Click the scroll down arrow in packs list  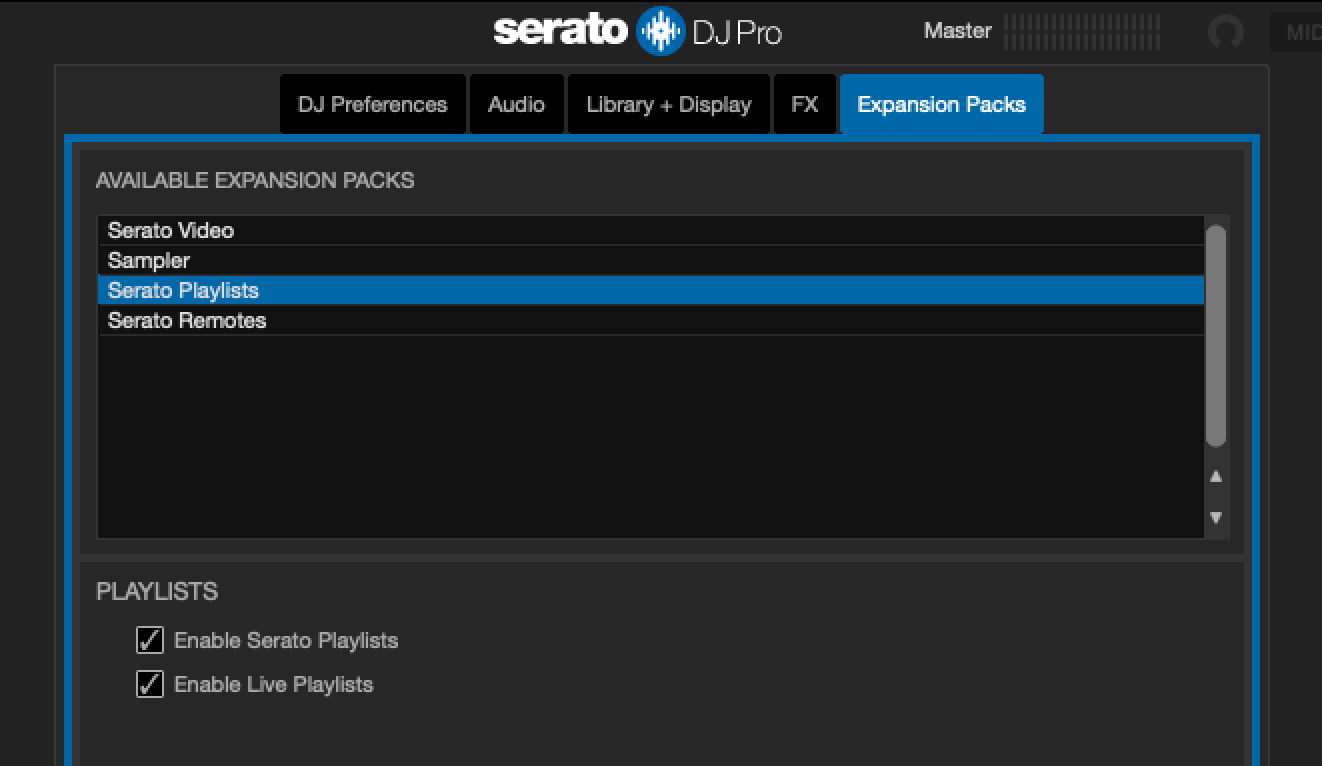[x=1216, y=517]
